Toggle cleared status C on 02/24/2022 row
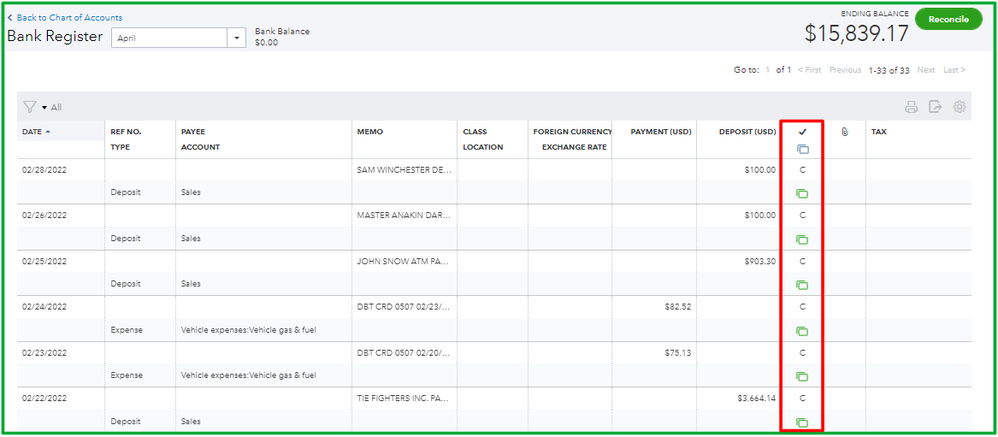This screenshot has width=998, height=437. 802,307
